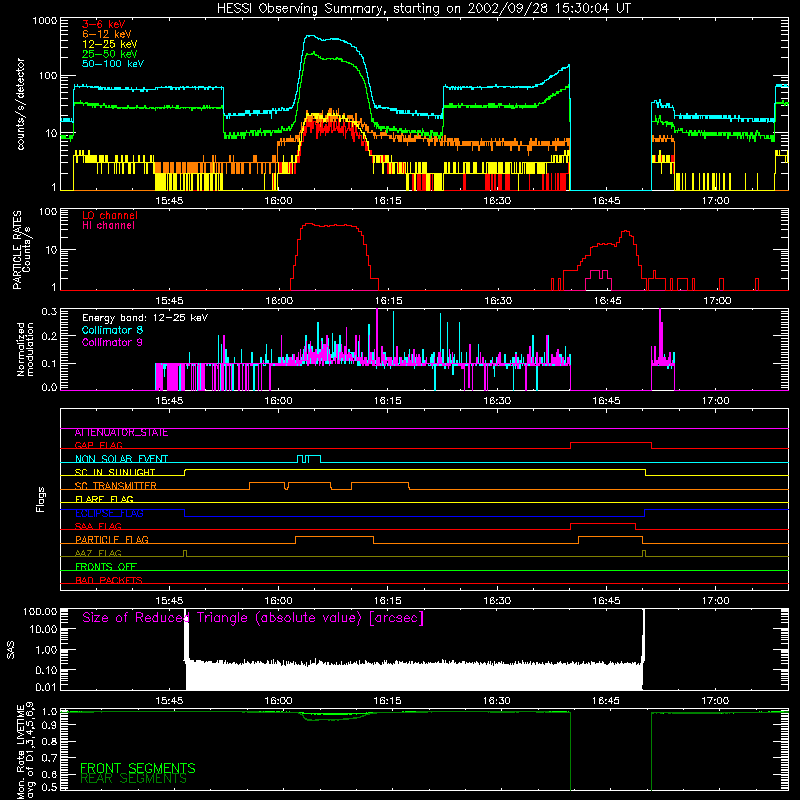Select the 25-50 keV legend label
This screenshot has width=800, height=800.
pos(109,54)
